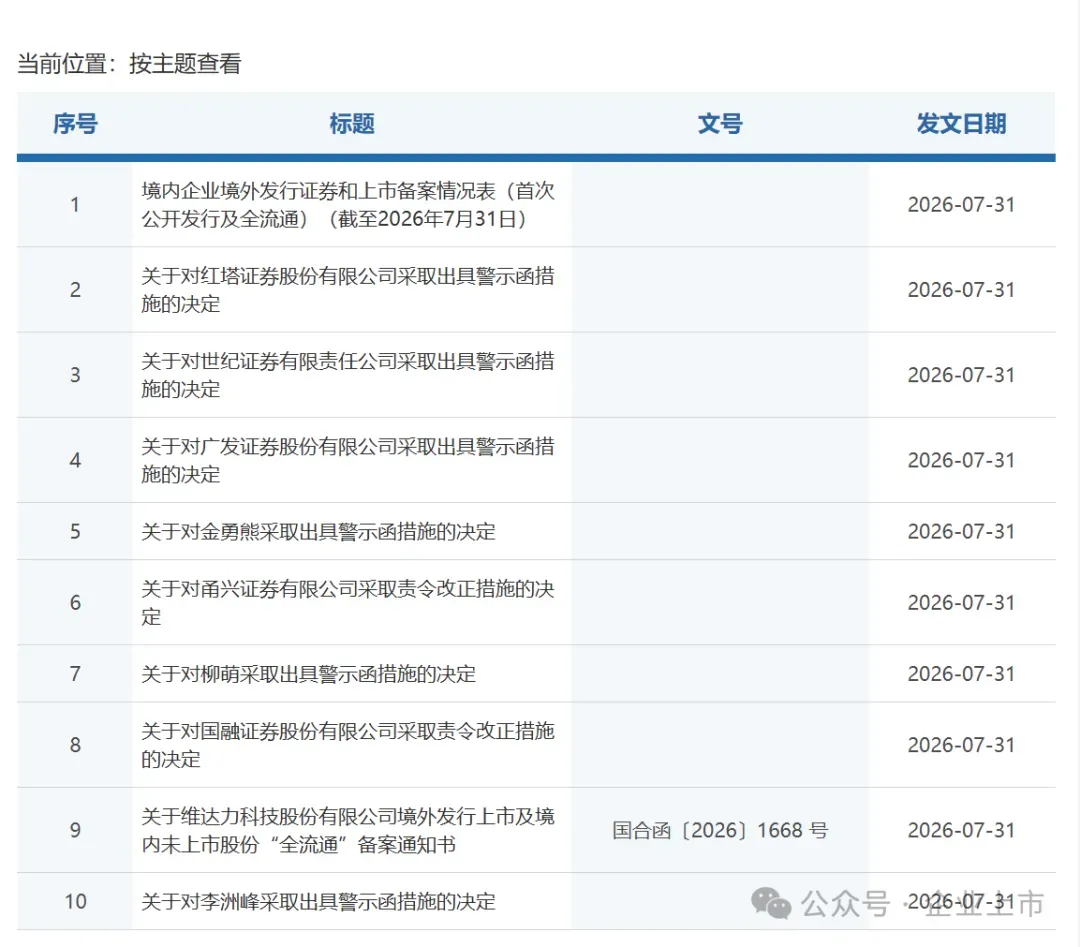The image size is (1080, 947).
Task: Open 关于对甬兴证券有限公司采取责令改正 decision
Action: [x=348, y=603]
